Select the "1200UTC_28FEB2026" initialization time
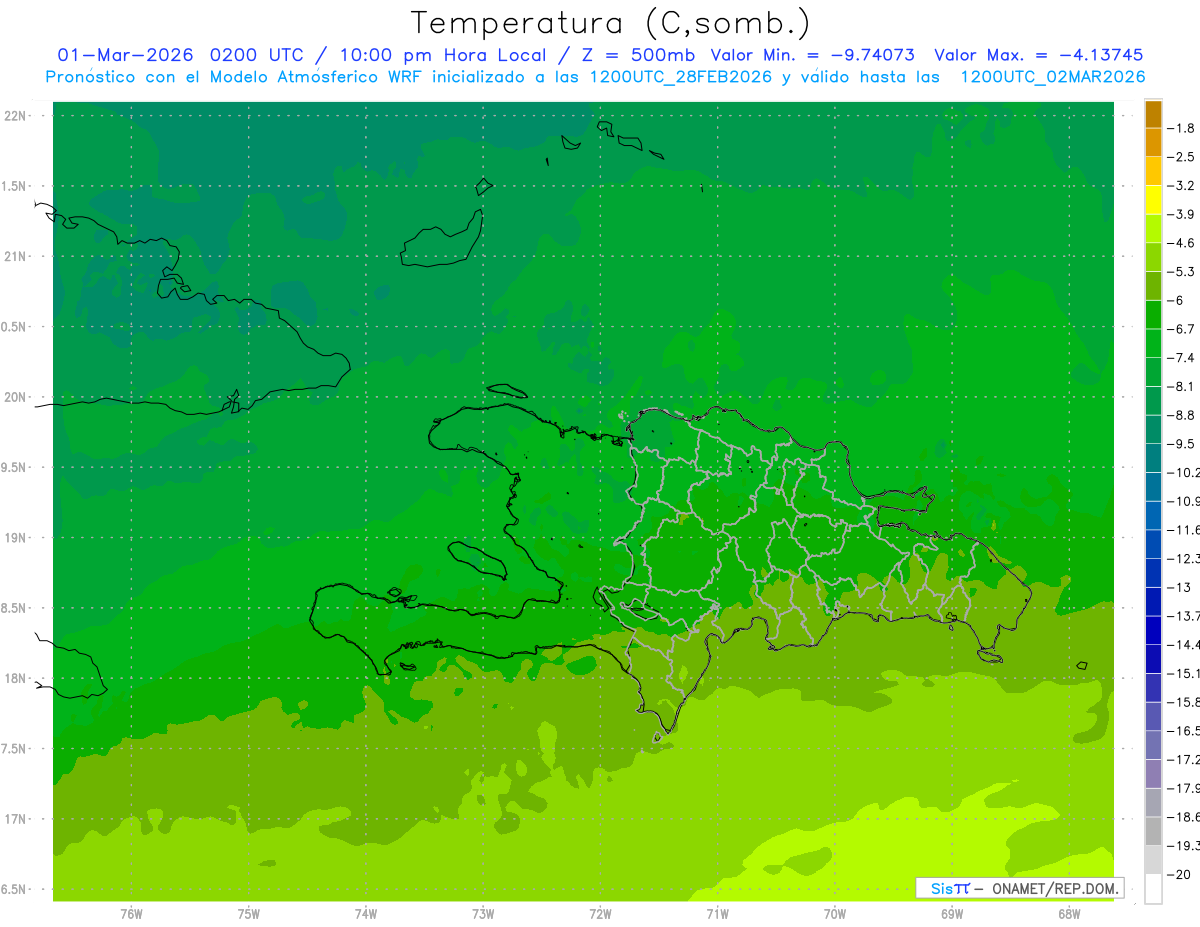The image size is (1200, 927). pyautogui.click(x=681, y=77)
